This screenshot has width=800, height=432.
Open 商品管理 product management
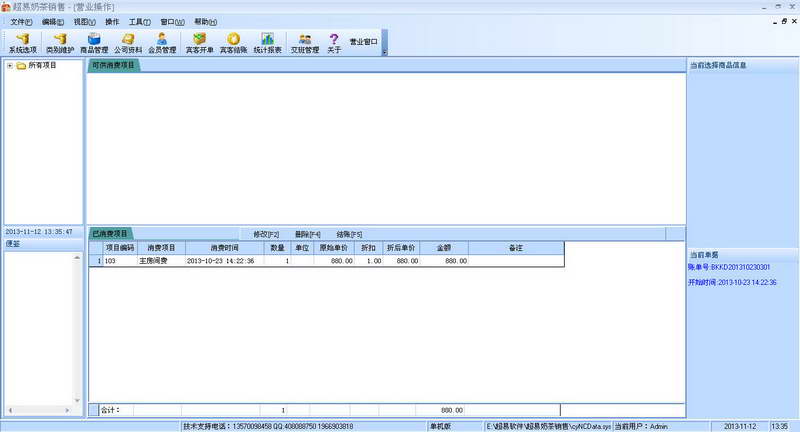(x=94, y=42)
